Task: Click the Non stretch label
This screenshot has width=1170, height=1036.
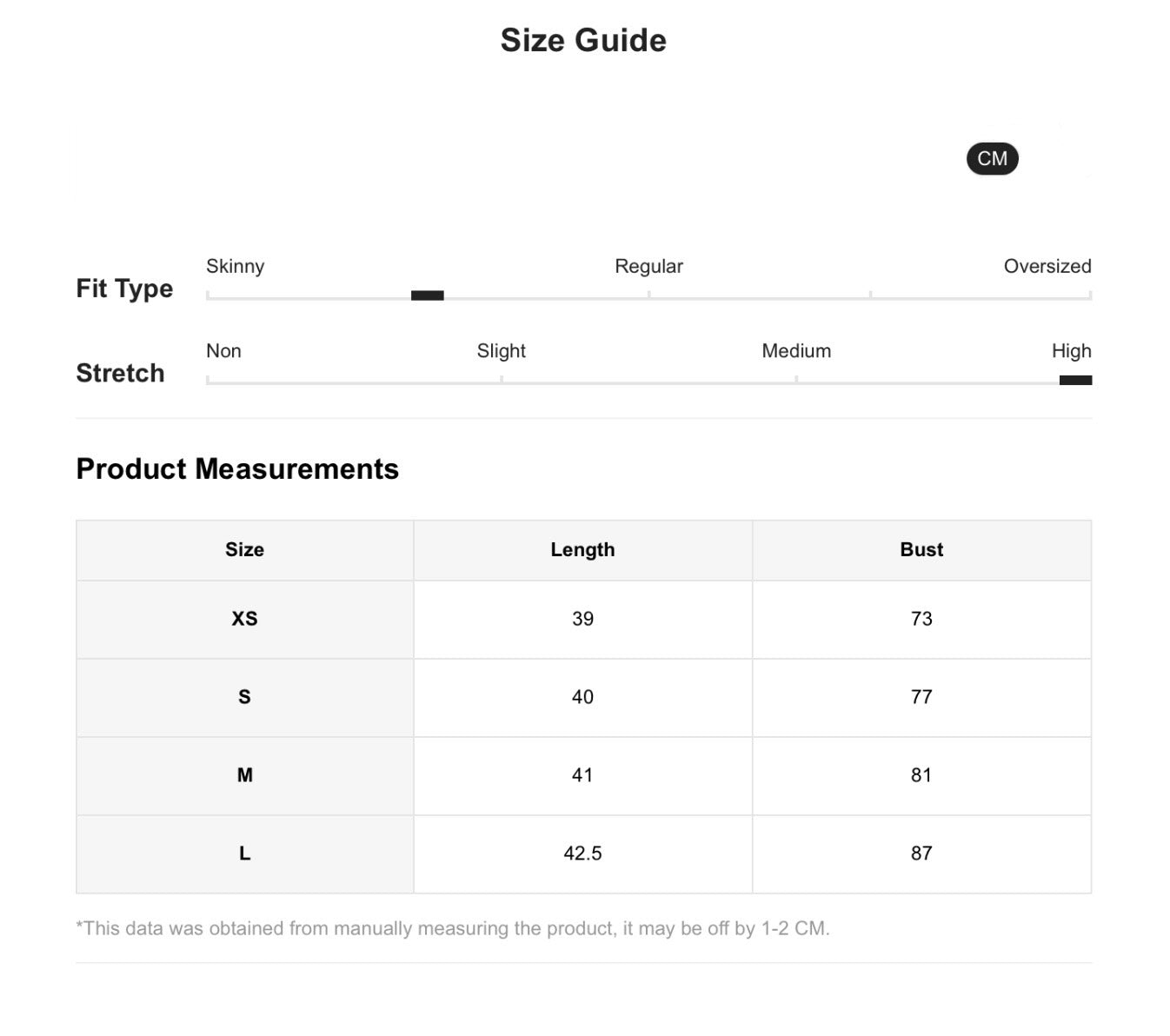Action: coord(223,351)
